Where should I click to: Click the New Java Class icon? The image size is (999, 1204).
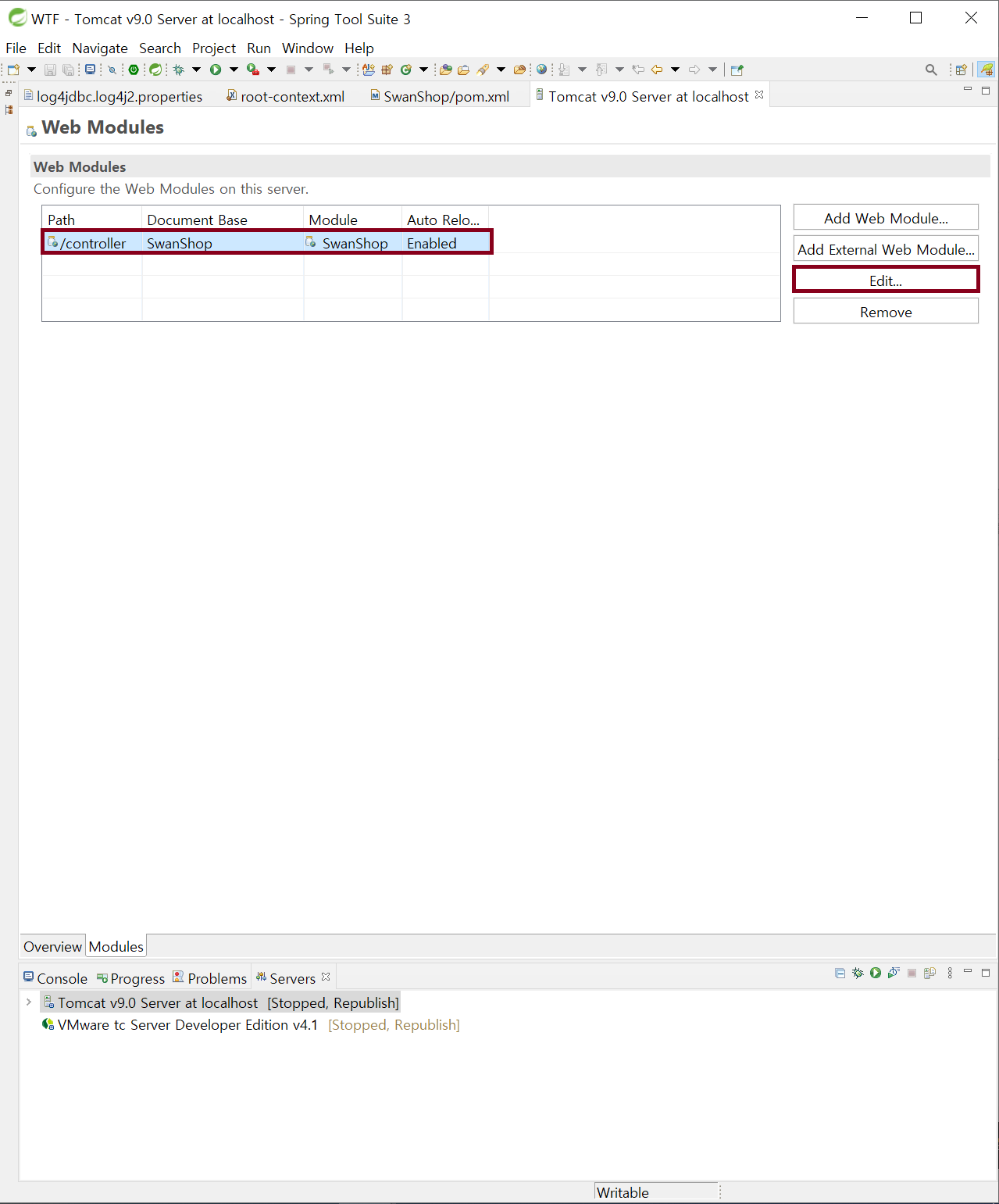point(405,70)
